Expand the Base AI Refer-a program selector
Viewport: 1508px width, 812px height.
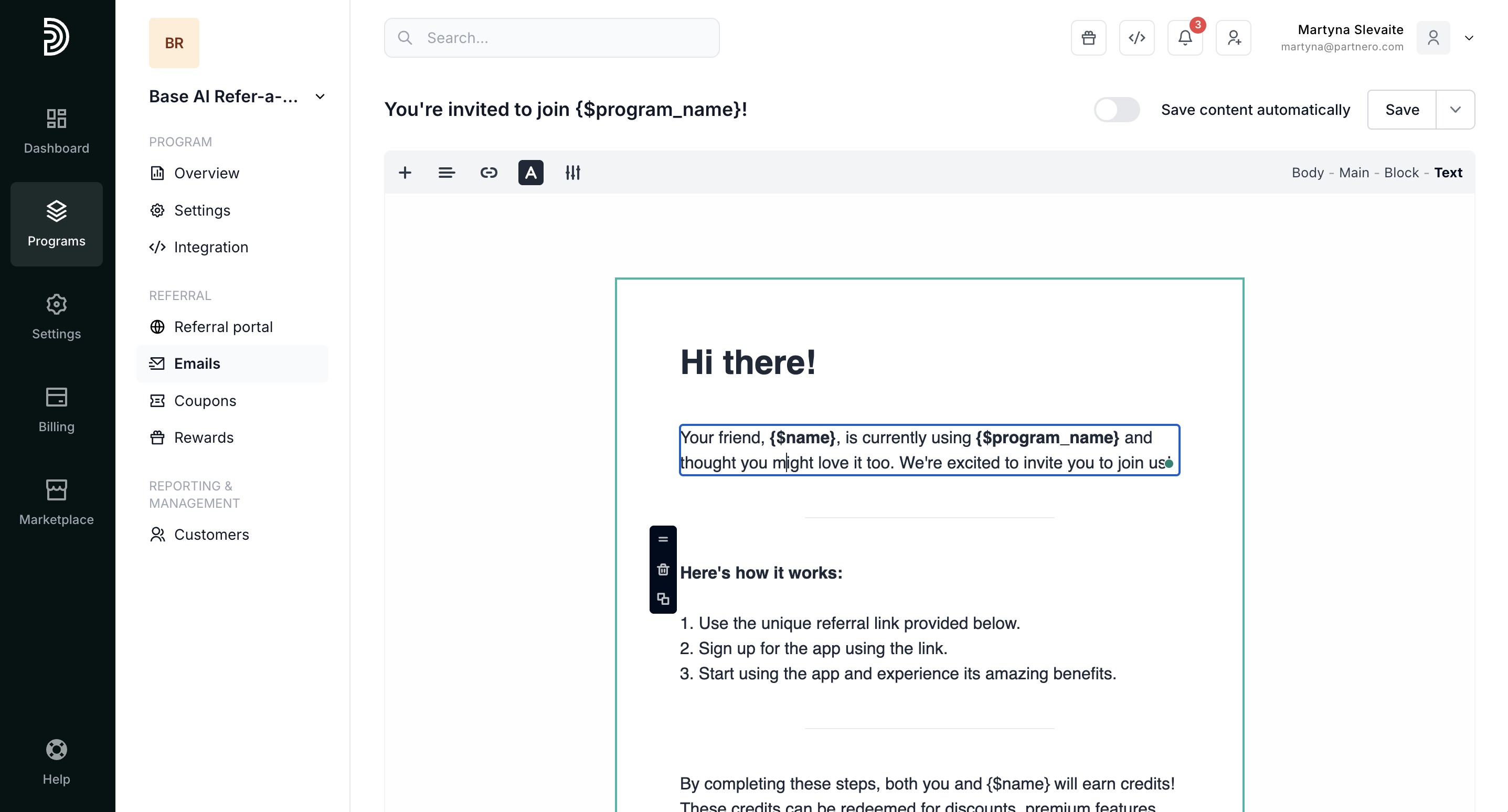(320, 97)
